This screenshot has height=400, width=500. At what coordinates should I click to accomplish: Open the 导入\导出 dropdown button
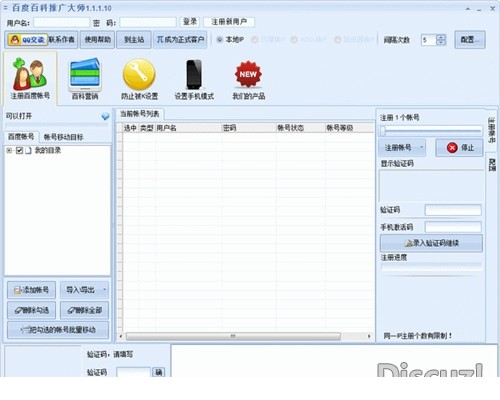tap(84, 290)
